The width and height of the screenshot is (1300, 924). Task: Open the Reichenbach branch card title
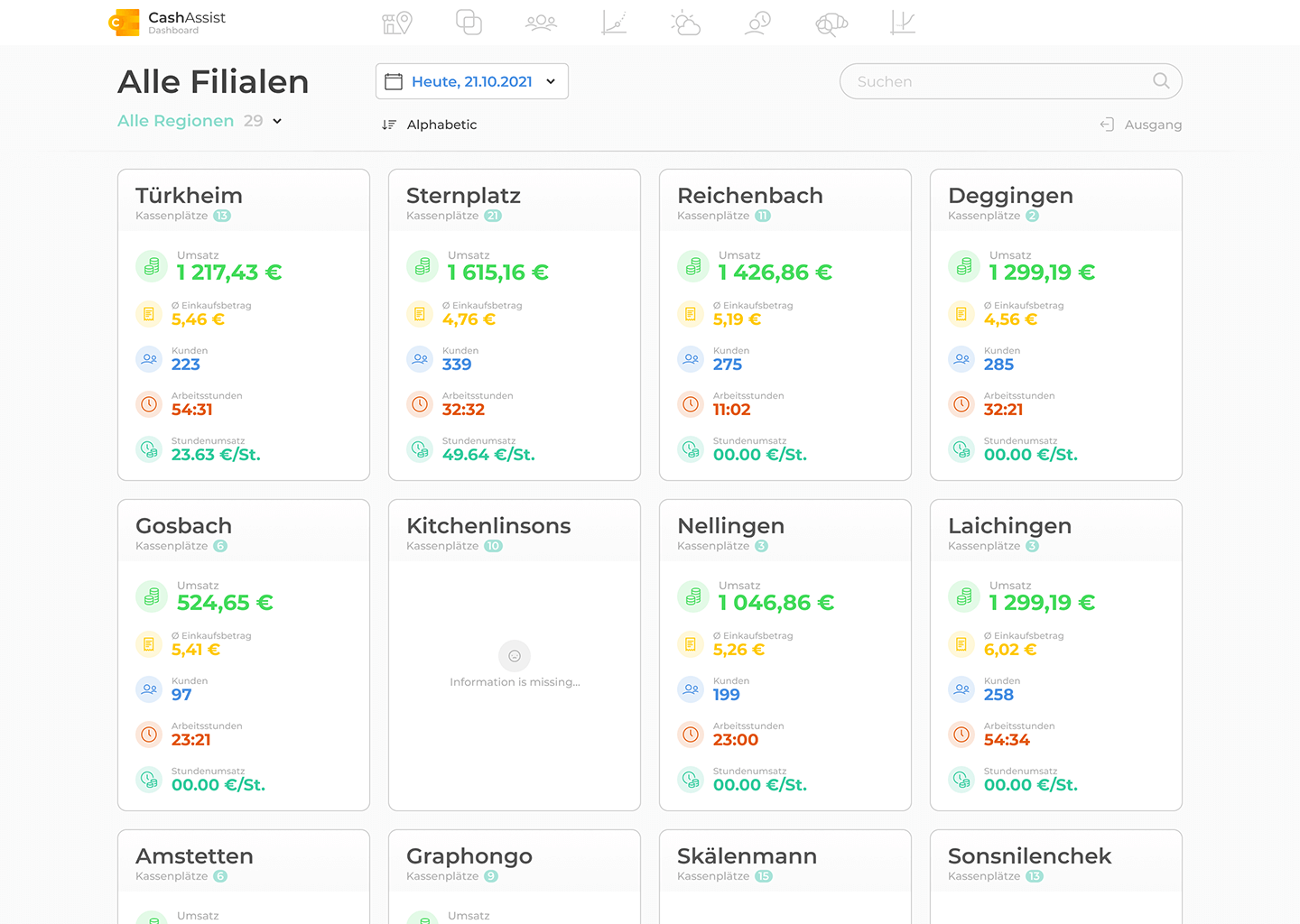pos(750,196)
